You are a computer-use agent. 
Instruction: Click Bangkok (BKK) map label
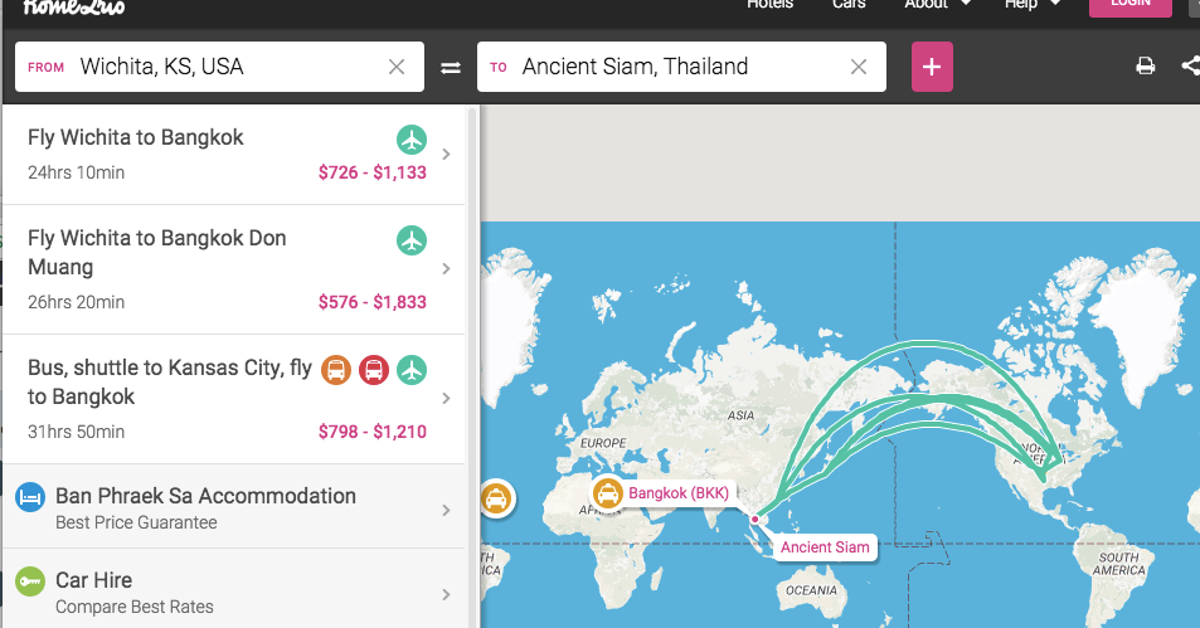[x=679, y=493]
